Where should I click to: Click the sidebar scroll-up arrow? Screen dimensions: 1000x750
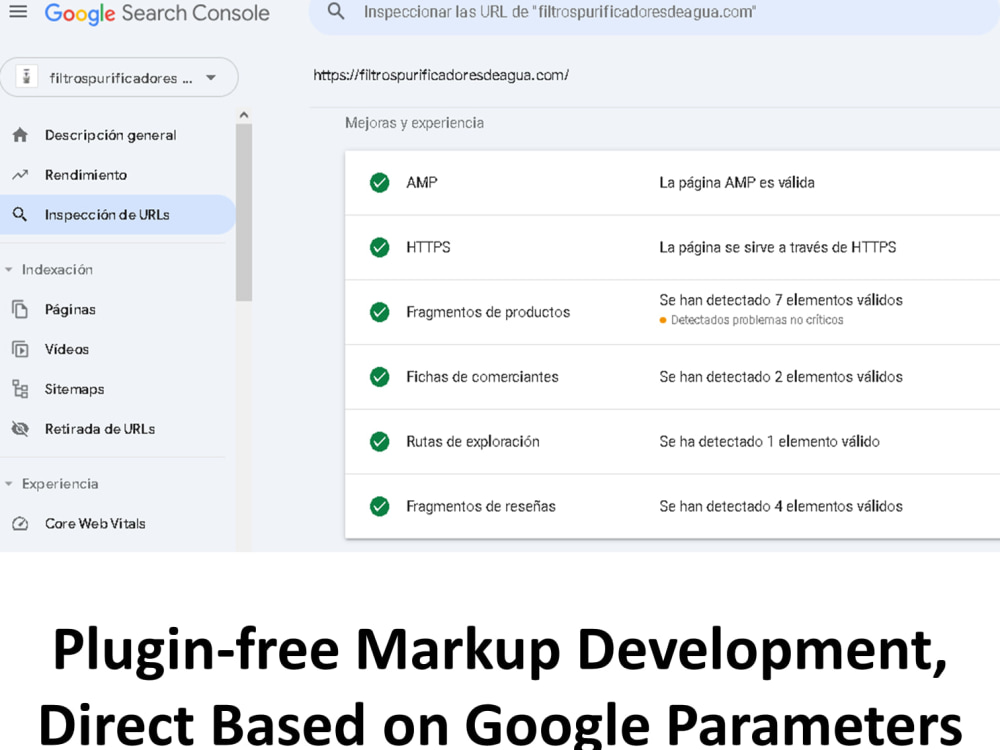coord(244,115)
